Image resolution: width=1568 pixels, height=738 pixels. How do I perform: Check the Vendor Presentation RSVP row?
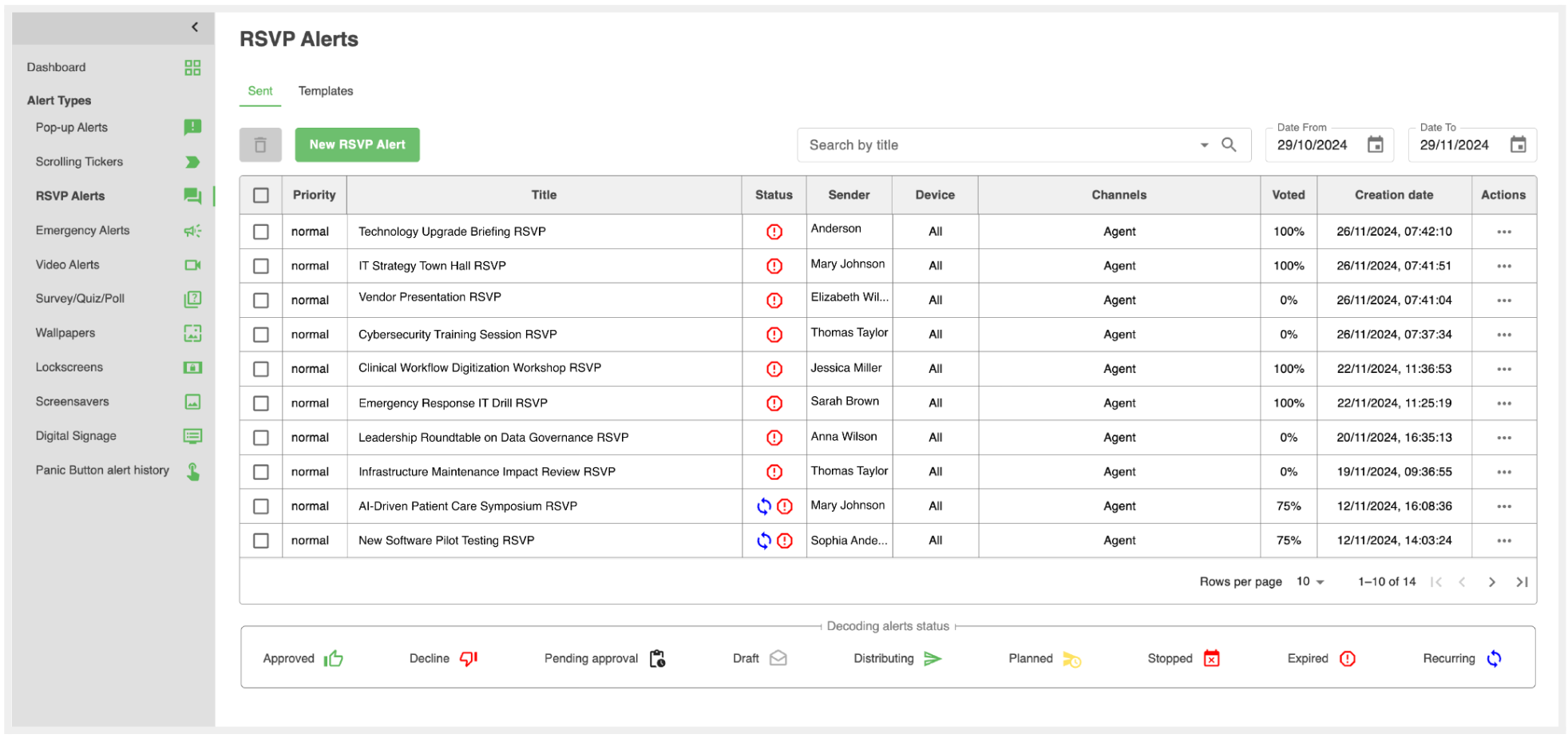pos(261,300)
